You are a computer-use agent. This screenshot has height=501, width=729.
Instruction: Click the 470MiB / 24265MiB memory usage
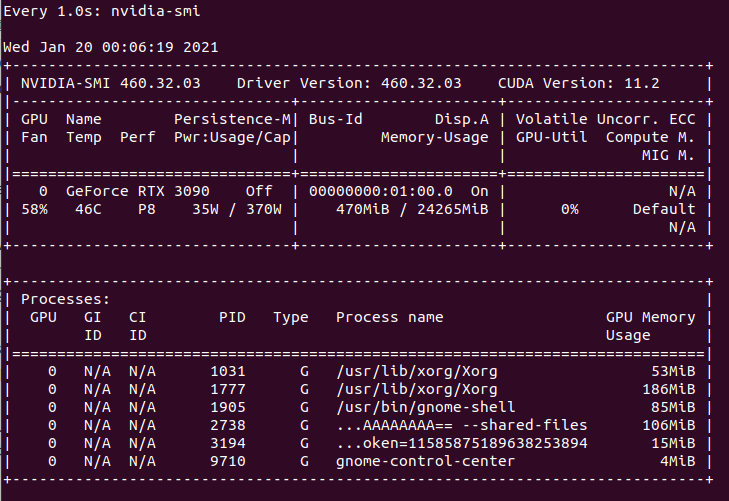(412, 209)
